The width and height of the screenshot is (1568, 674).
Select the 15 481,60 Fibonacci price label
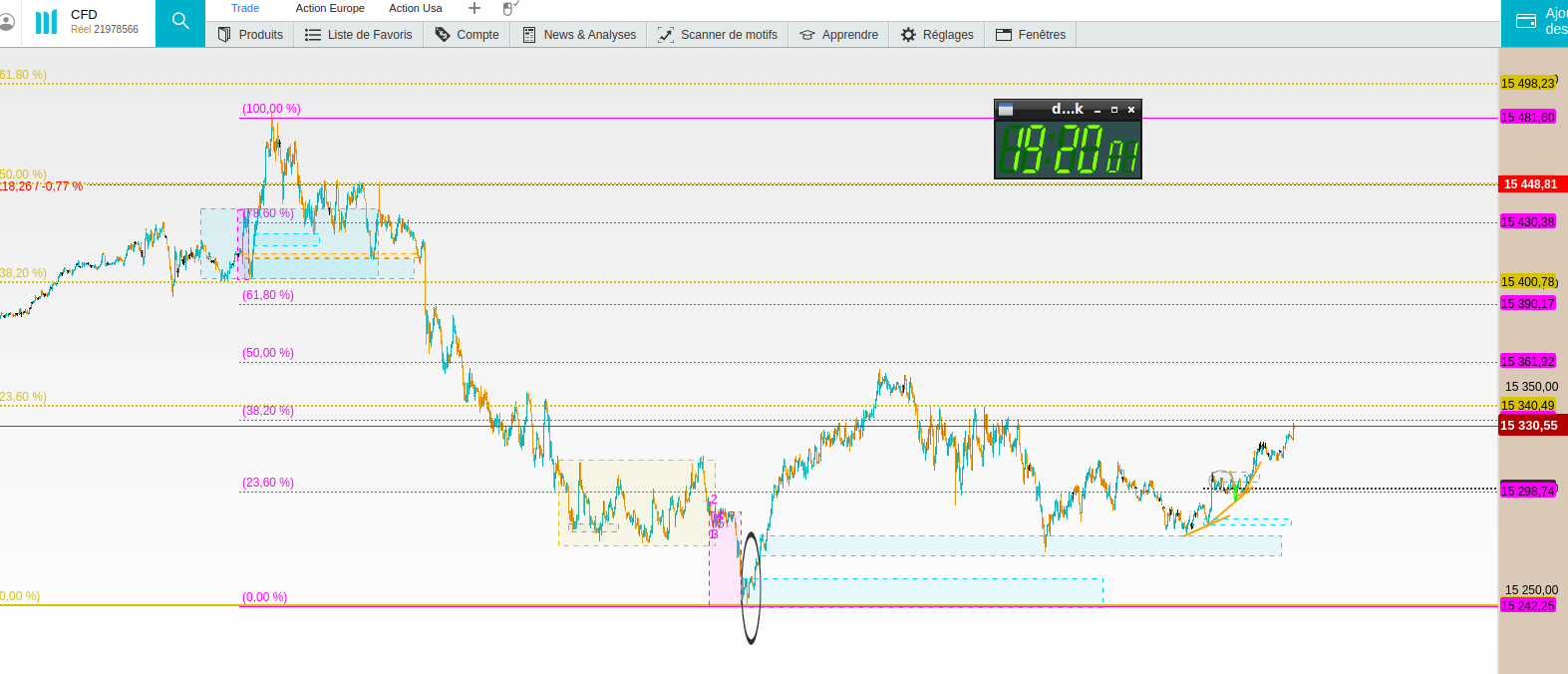tap(1528, 118)
